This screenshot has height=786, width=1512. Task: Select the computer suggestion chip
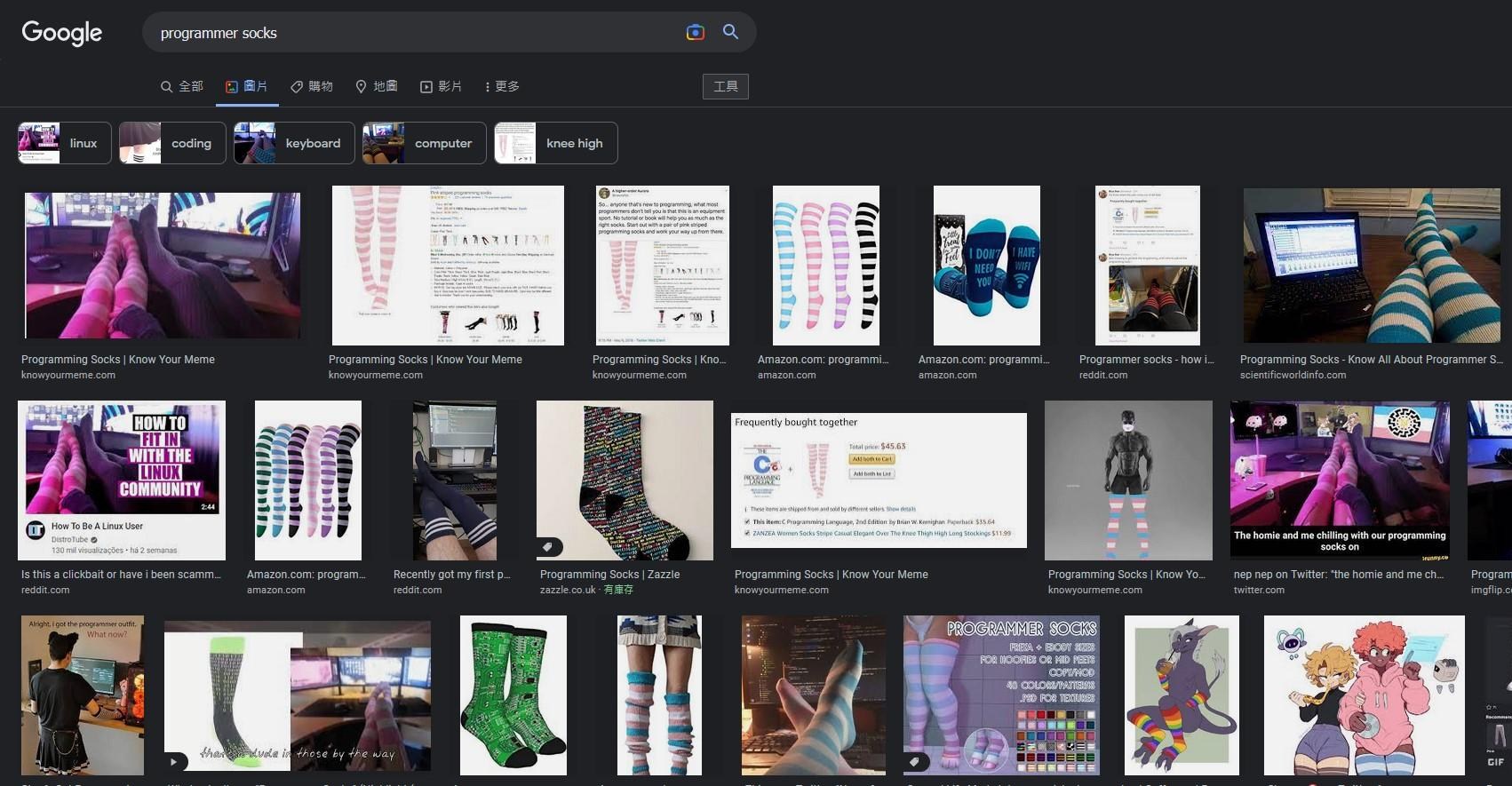coord(425,143)
